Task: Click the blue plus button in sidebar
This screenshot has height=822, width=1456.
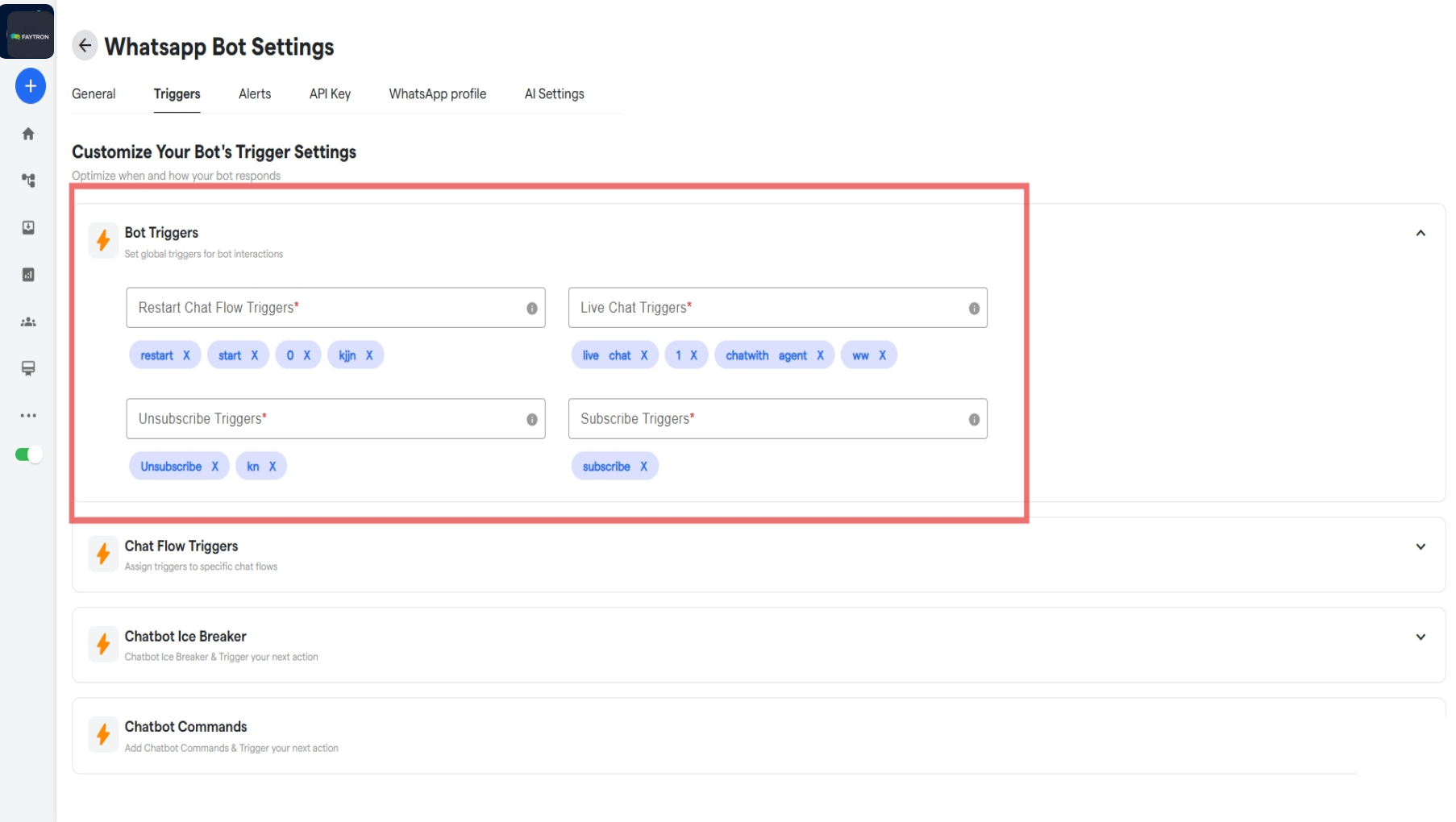Action: click(x=31, y=85)
